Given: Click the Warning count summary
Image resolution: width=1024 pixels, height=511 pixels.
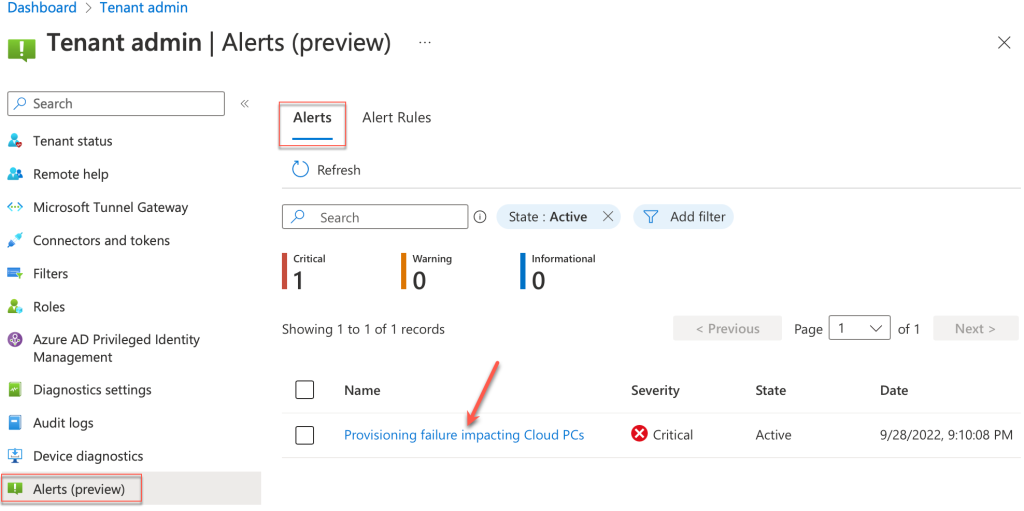Looking at the screenshot, I should coord(426,271).
